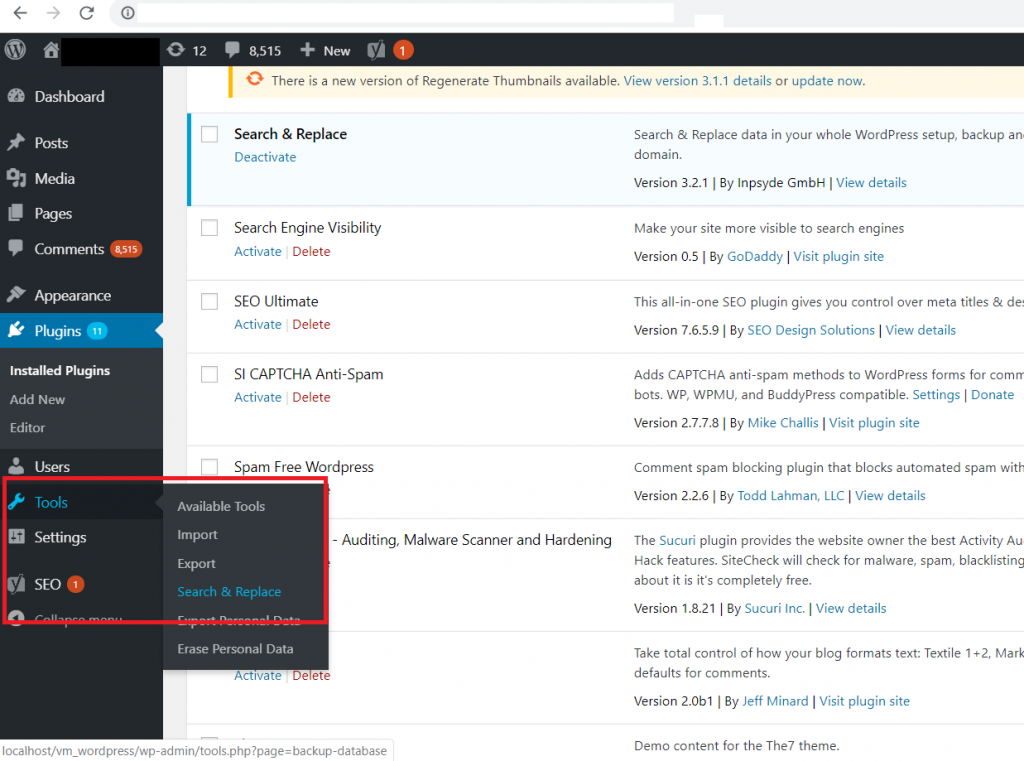The image size is (1024, 761).
Task: Visit plugin site for Search Engine Visibility
Action: (839, 257)
